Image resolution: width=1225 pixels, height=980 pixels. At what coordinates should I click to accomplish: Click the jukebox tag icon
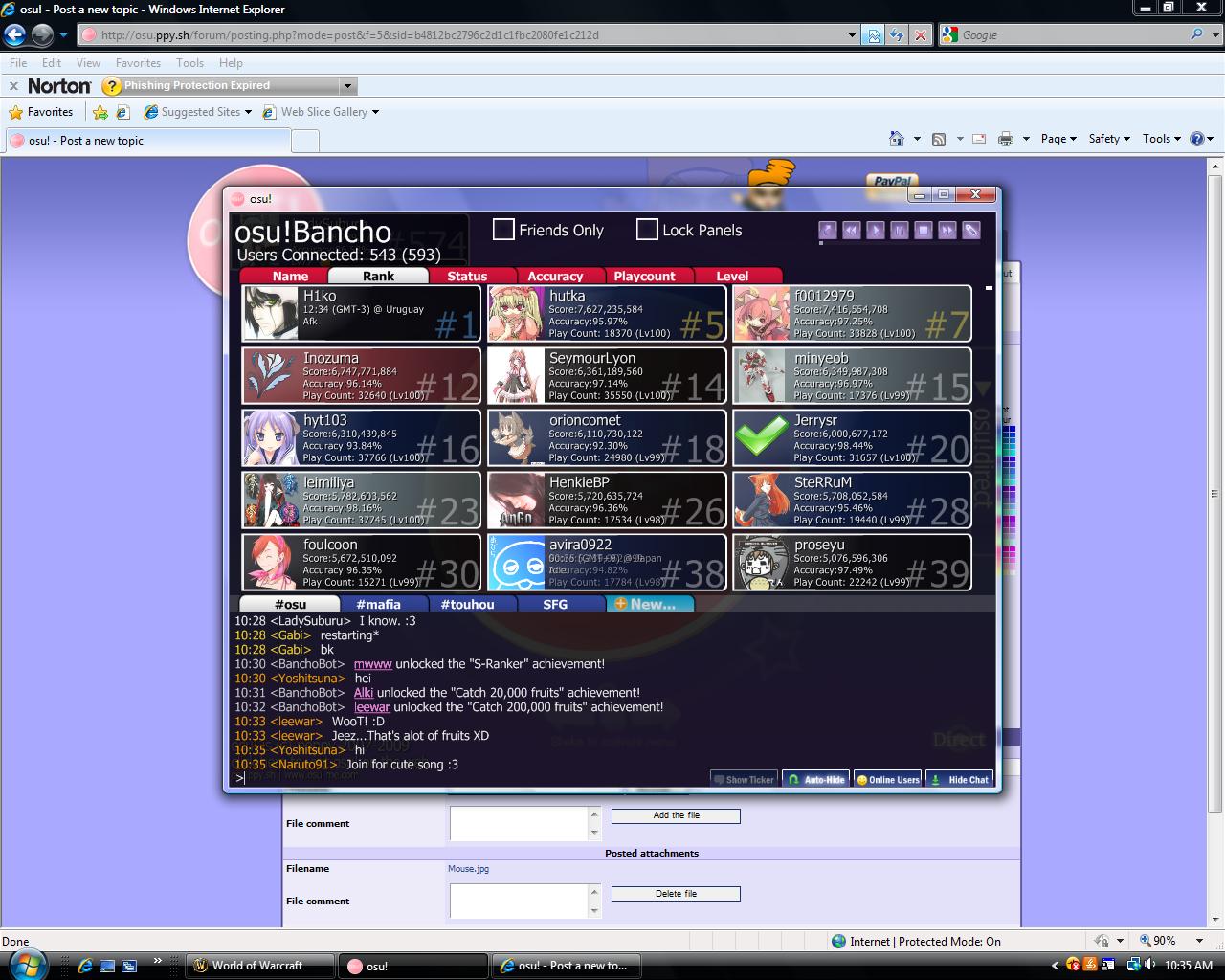[970, 230]
